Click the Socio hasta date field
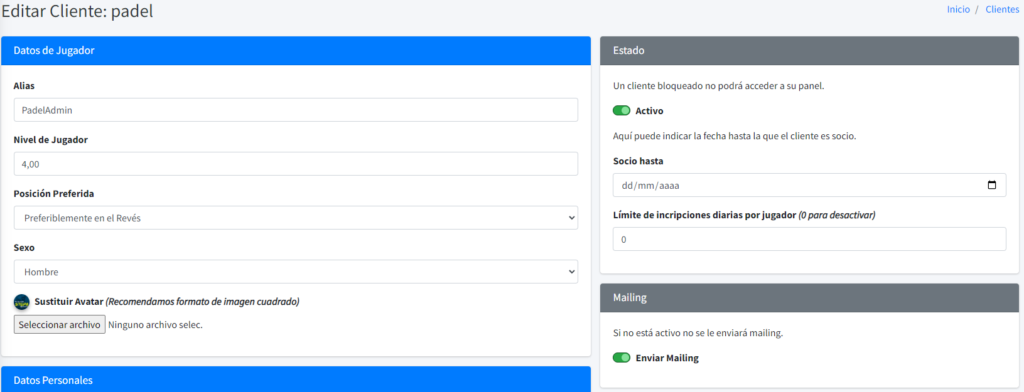The height and width of the screenshot is (392, 1024). point(809,185)
